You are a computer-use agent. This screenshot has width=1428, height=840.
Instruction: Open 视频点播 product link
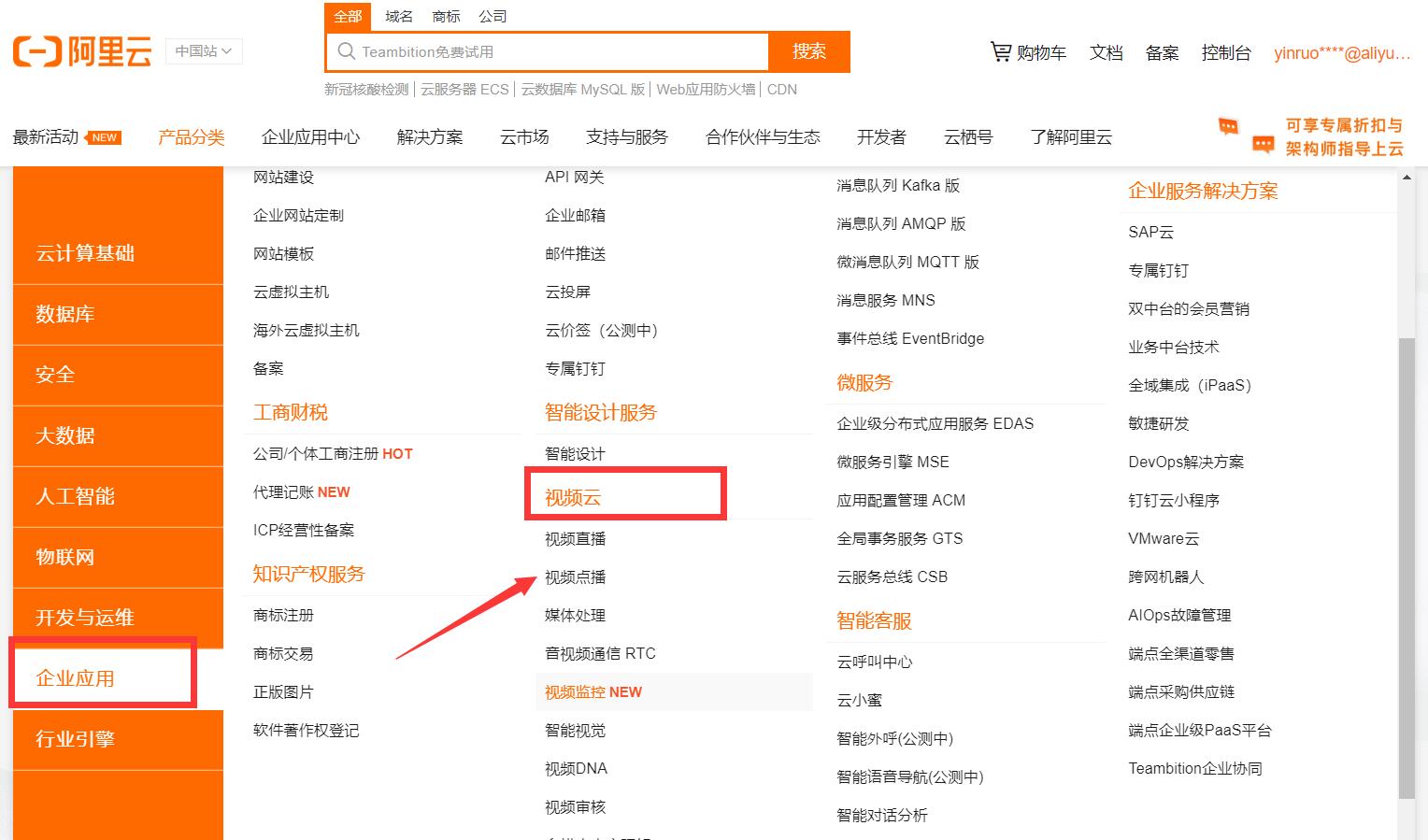click(575, 577)
